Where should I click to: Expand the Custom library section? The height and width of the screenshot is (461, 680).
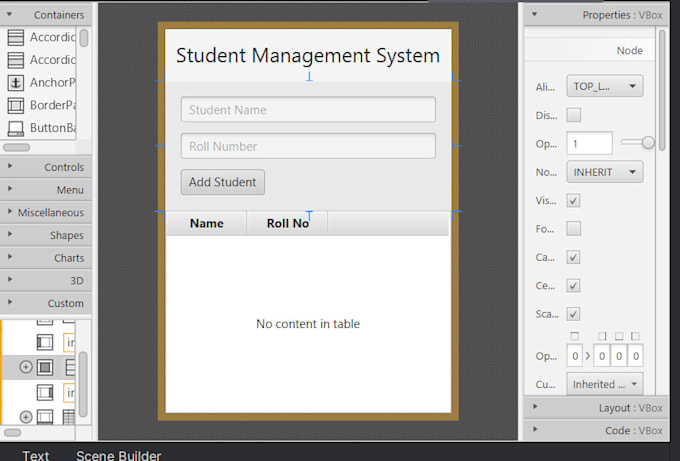point(10,302)
